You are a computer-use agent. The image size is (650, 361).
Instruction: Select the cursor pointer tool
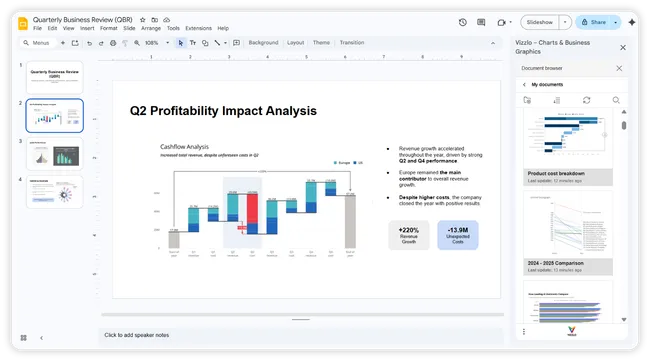tap(180, 43)
